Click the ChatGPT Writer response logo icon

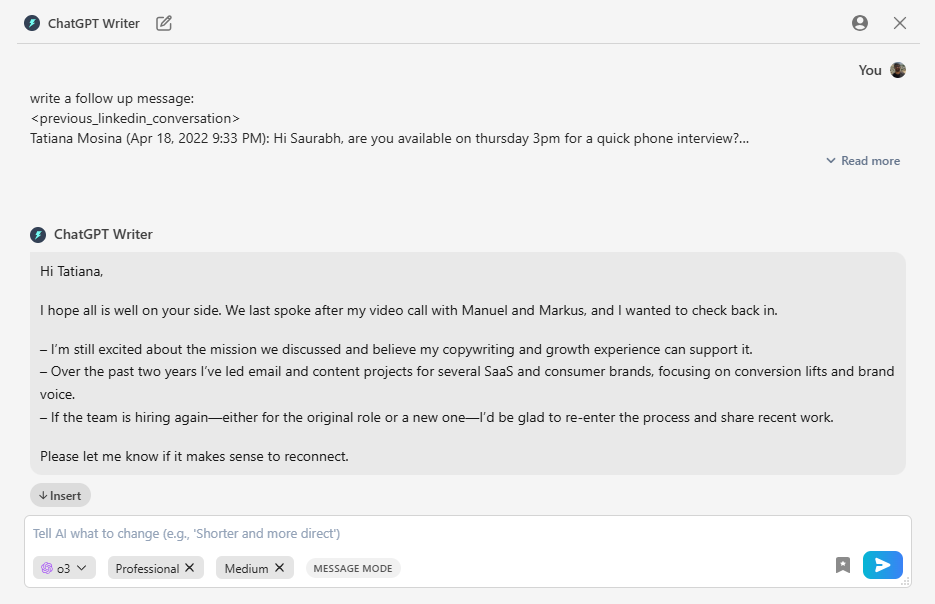click(x=38, y=234)
